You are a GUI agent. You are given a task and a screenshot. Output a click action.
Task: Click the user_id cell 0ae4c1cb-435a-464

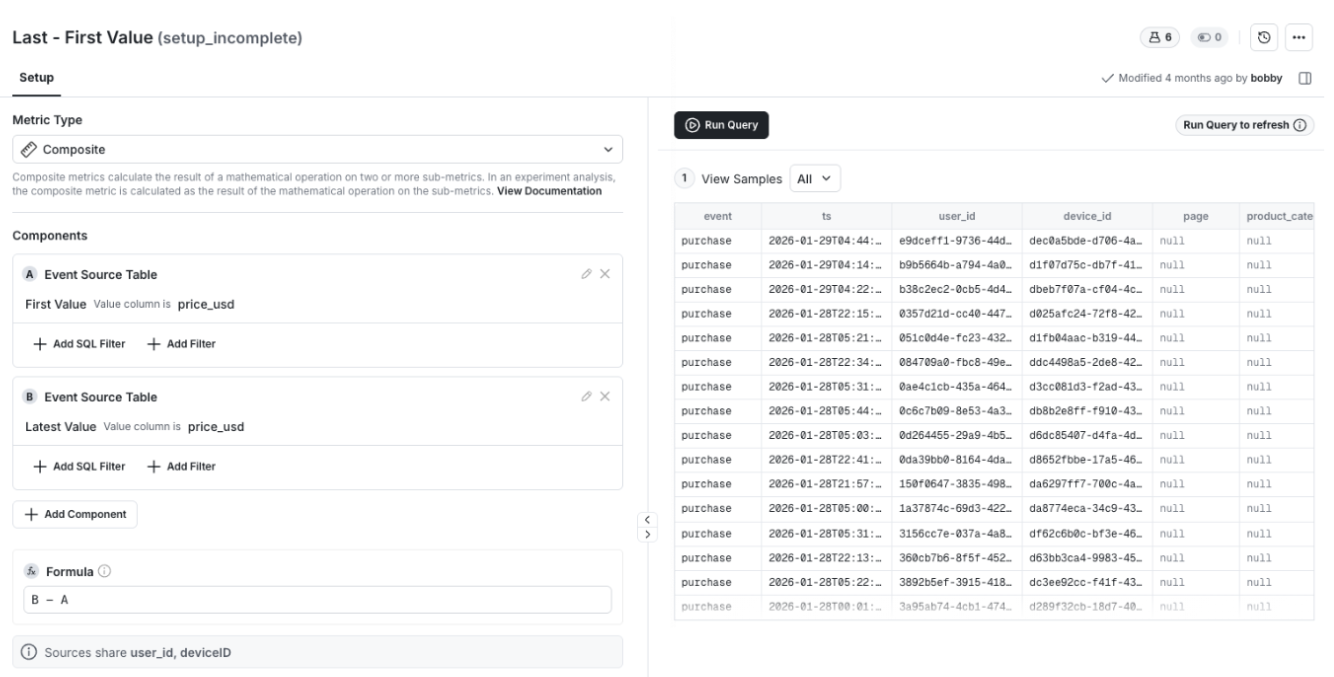[956, 387]
